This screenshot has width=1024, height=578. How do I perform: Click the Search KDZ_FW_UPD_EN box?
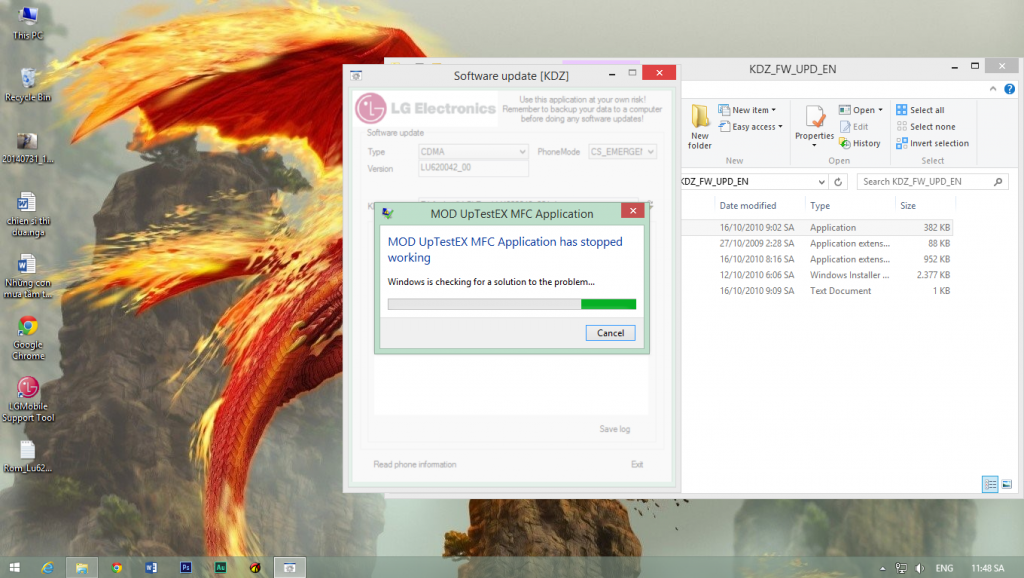(x=932, y=182)
